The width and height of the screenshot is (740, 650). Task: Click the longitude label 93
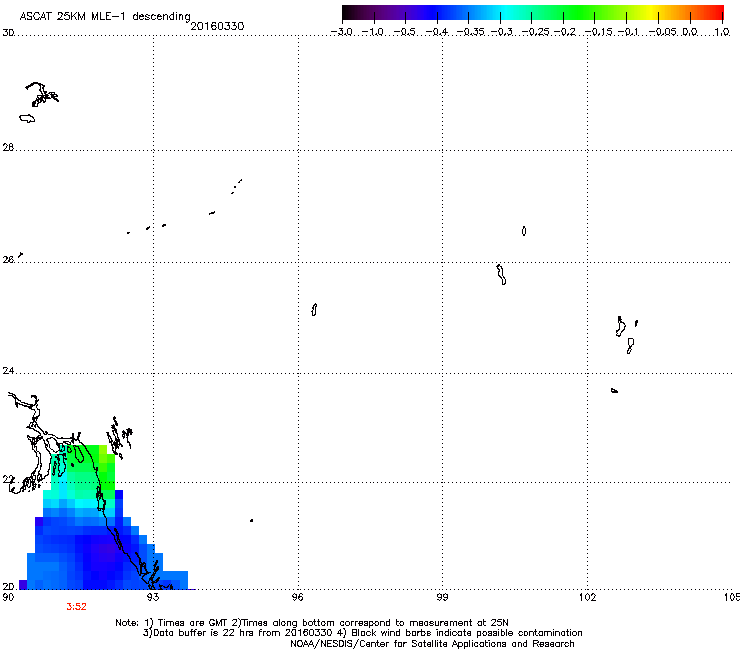coord(153,597)
